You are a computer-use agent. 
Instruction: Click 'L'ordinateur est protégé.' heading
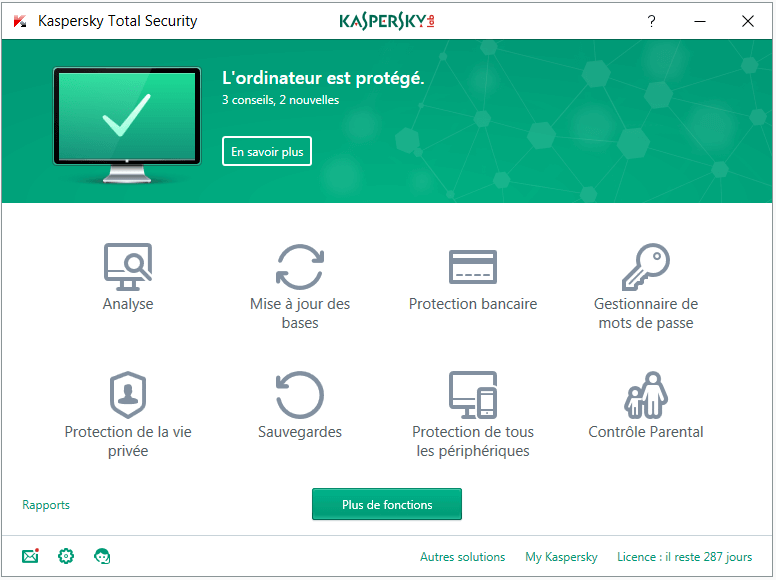[x=323, y=78]
